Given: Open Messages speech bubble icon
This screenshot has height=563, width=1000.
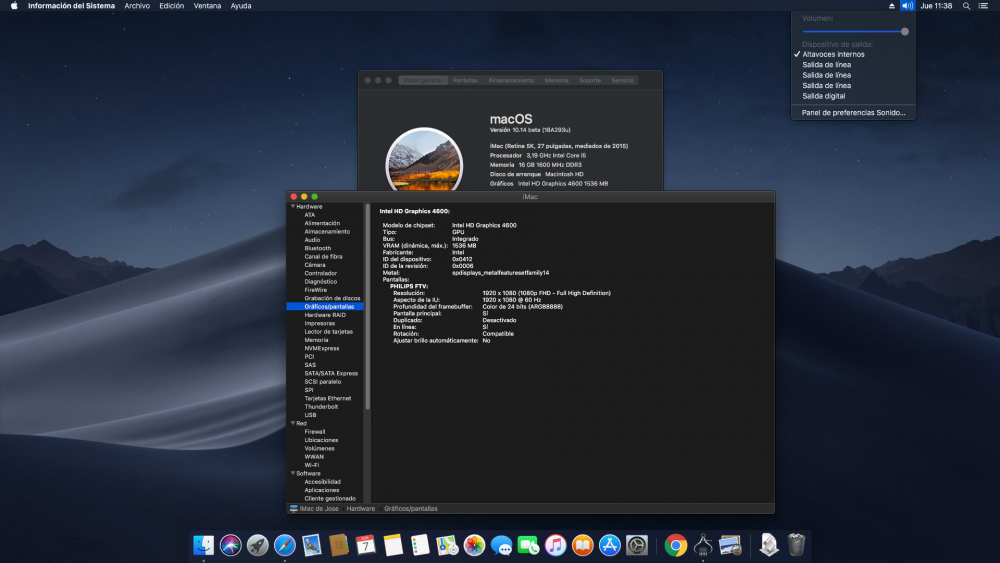Looking at the screenshot, I should point(501,545).
